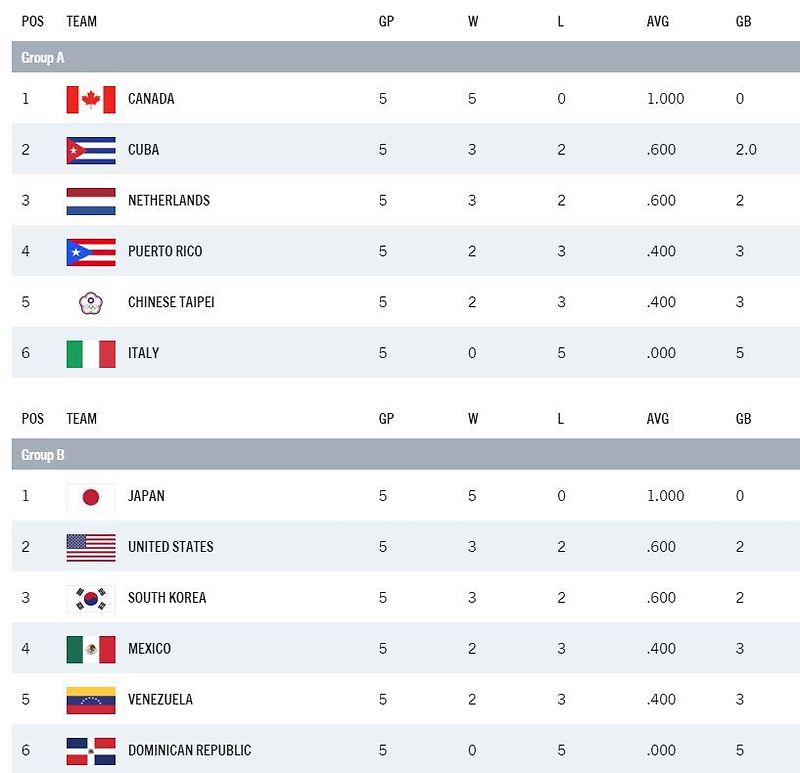Sort Group B by GB column header
Screen dimensions: 800x773
pos(743,419)
